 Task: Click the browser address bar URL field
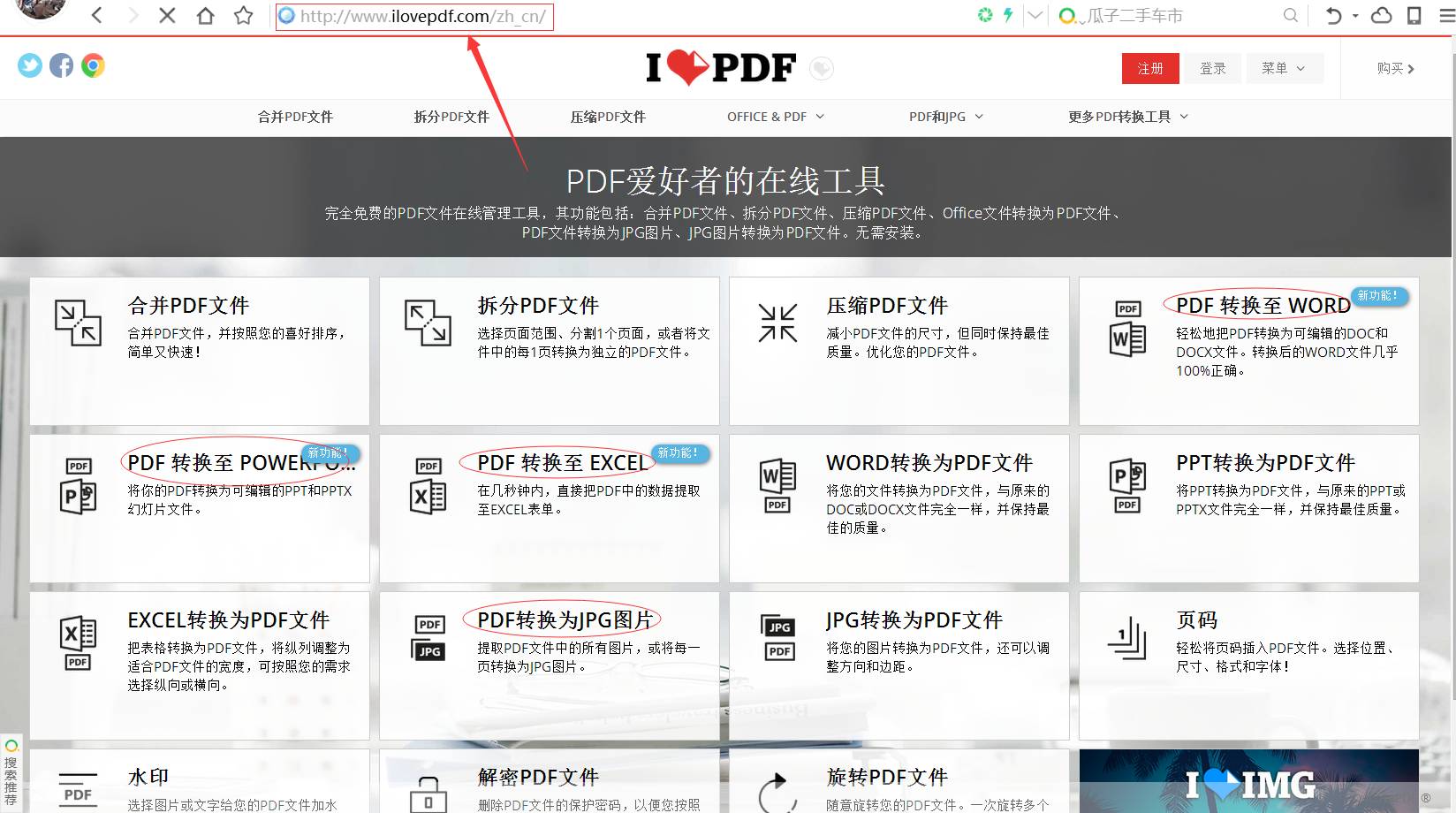tap(414, 16)
